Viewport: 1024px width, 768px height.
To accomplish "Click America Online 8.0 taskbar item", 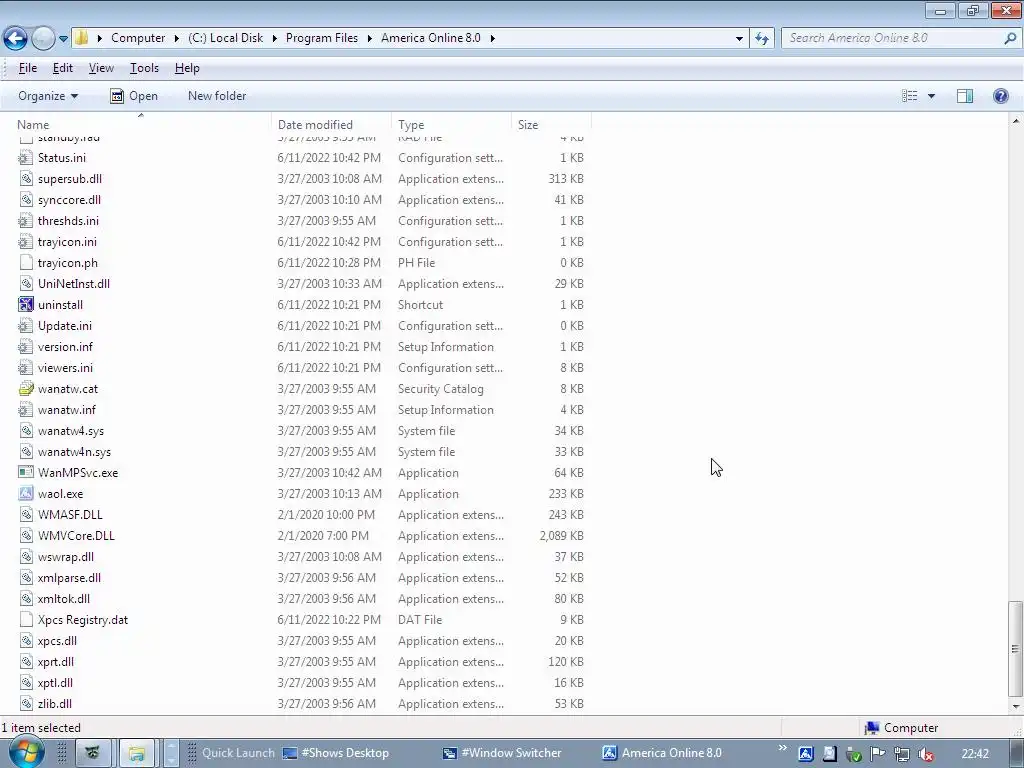I will (x=662, y=753).
